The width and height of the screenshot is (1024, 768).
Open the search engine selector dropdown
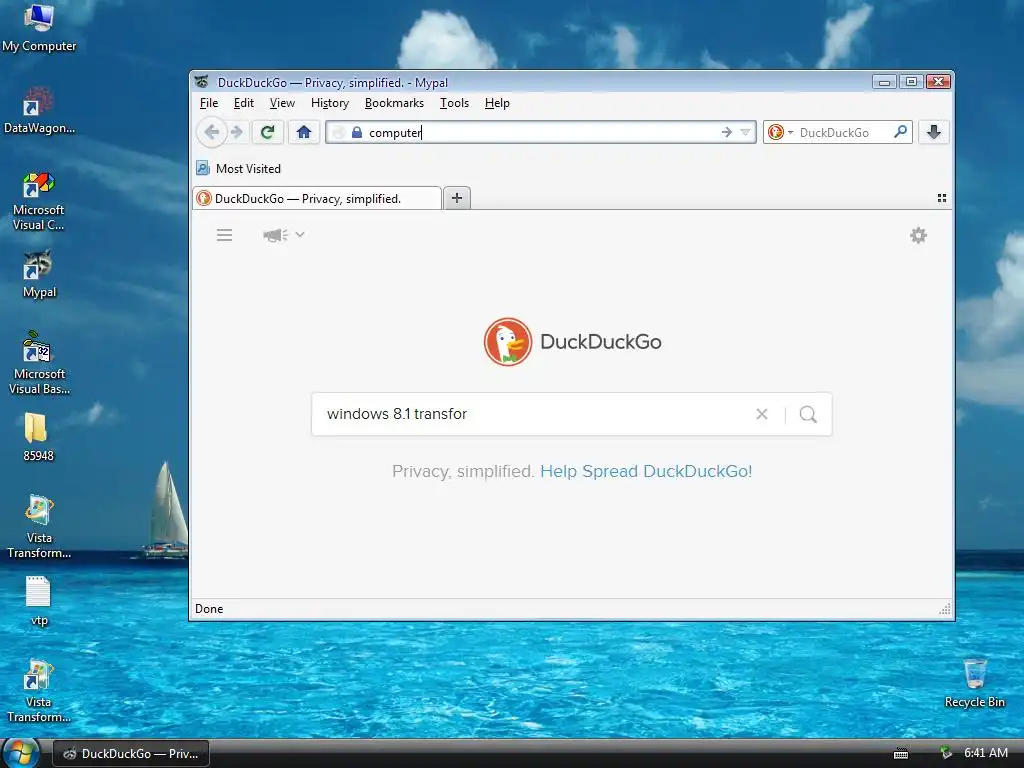780,133
